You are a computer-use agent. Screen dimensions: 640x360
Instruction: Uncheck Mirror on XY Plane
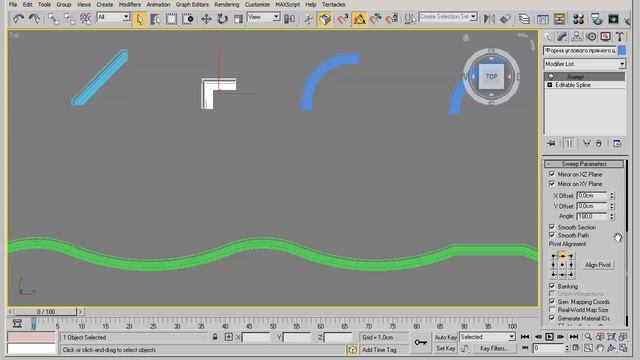tap(552, 184)
